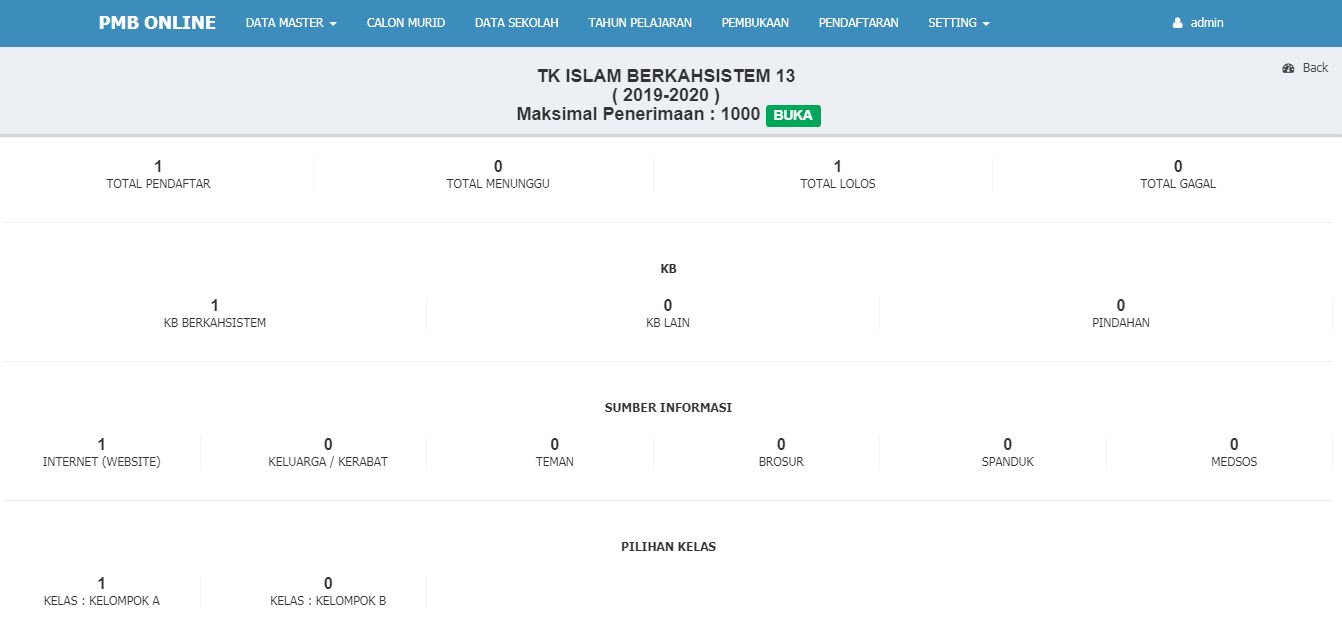Open the SETTING dropdown menu

pos(958,23)
